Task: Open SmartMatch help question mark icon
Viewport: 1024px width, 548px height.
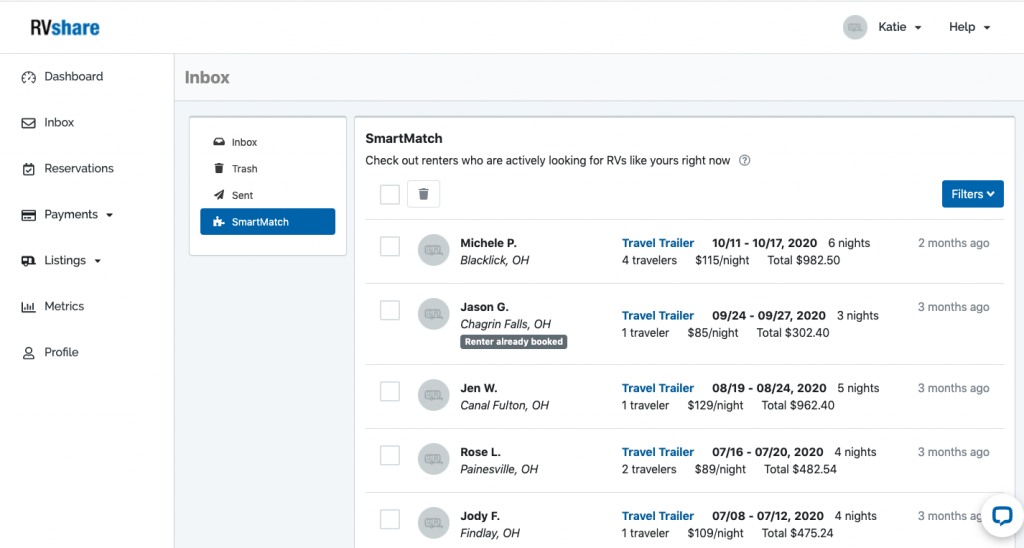Action: point(744,161)
